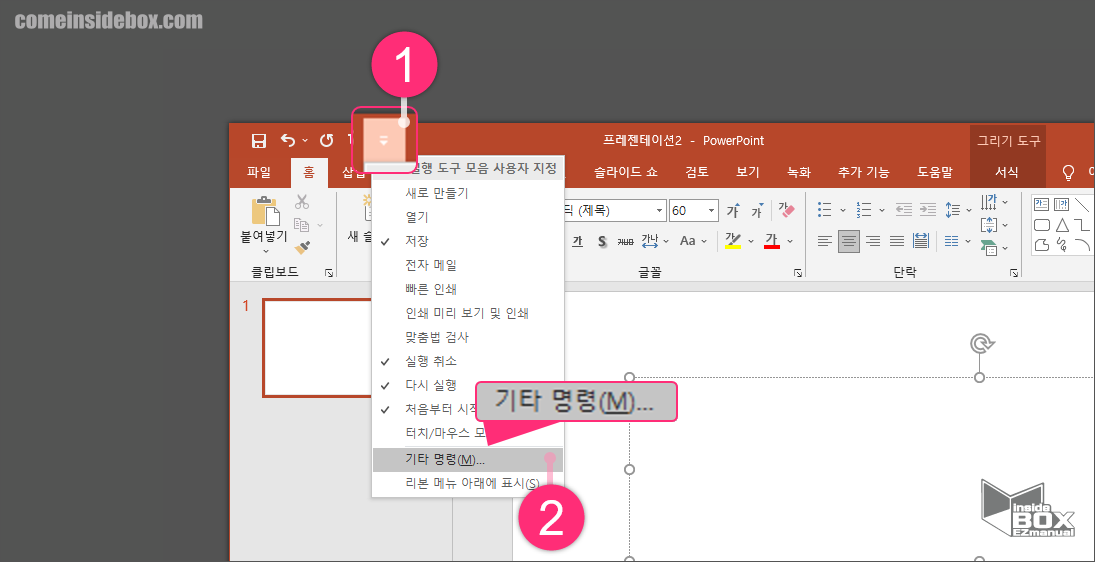Click the numbered list icon
This screenshot has width=1095, height=562.
tap(864, 209)
